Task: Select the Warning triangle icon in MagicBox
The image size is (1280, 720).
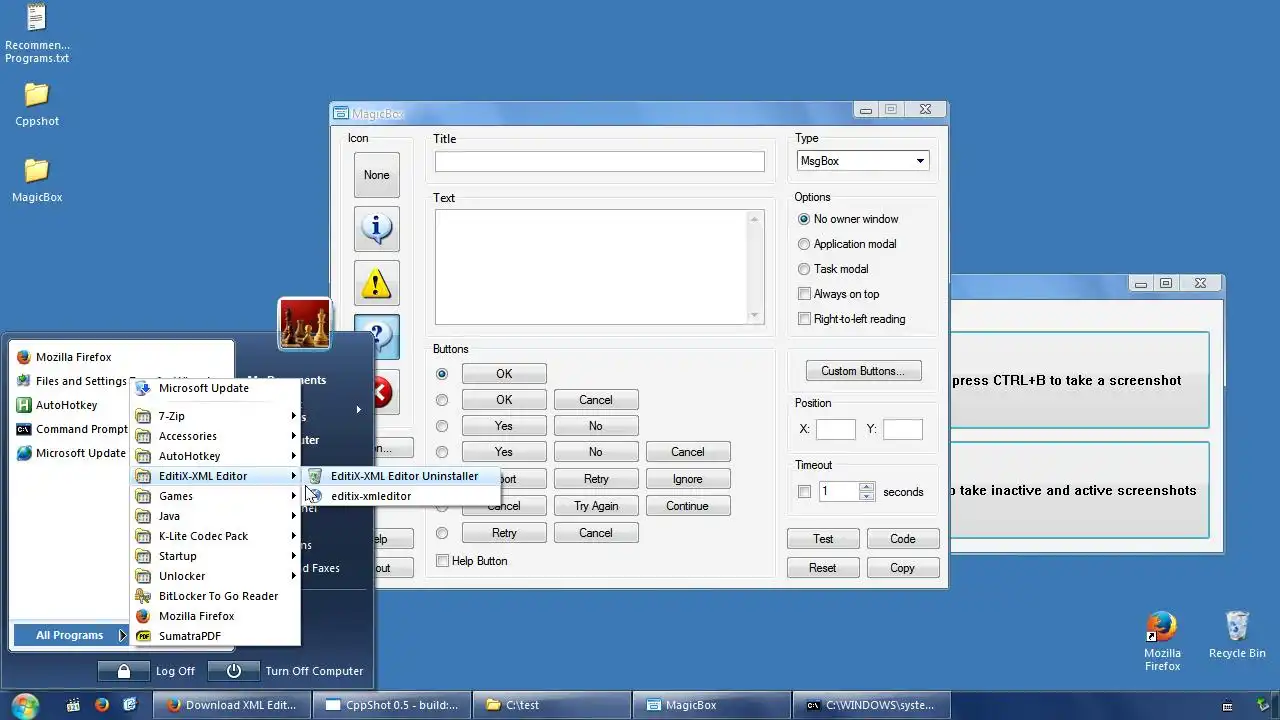Action: pos(377,283)
